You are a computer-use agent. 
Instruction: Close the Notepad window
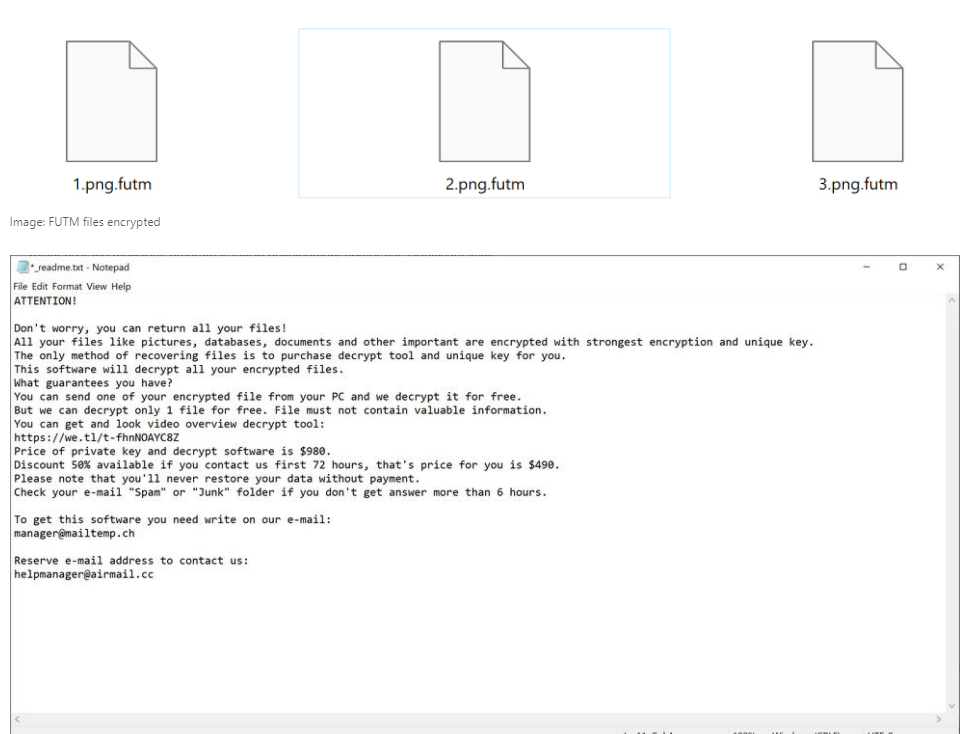click(x=940, y=267)
